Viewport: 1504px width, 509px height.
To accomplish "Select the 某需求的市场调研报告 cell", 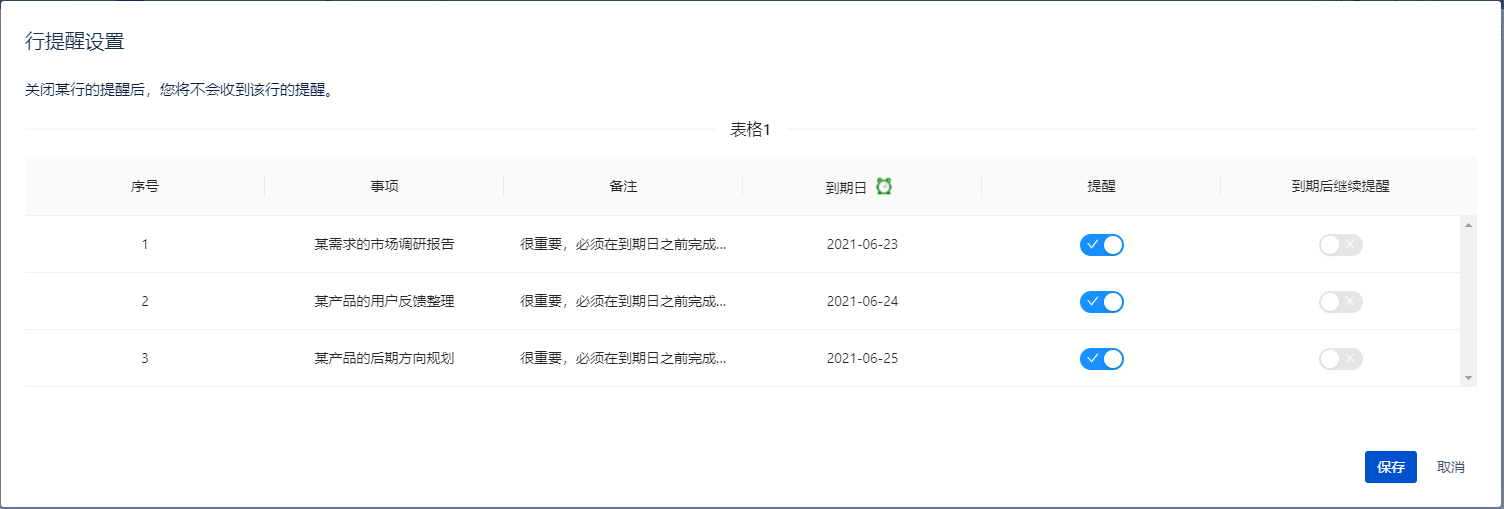I will 384,245.
